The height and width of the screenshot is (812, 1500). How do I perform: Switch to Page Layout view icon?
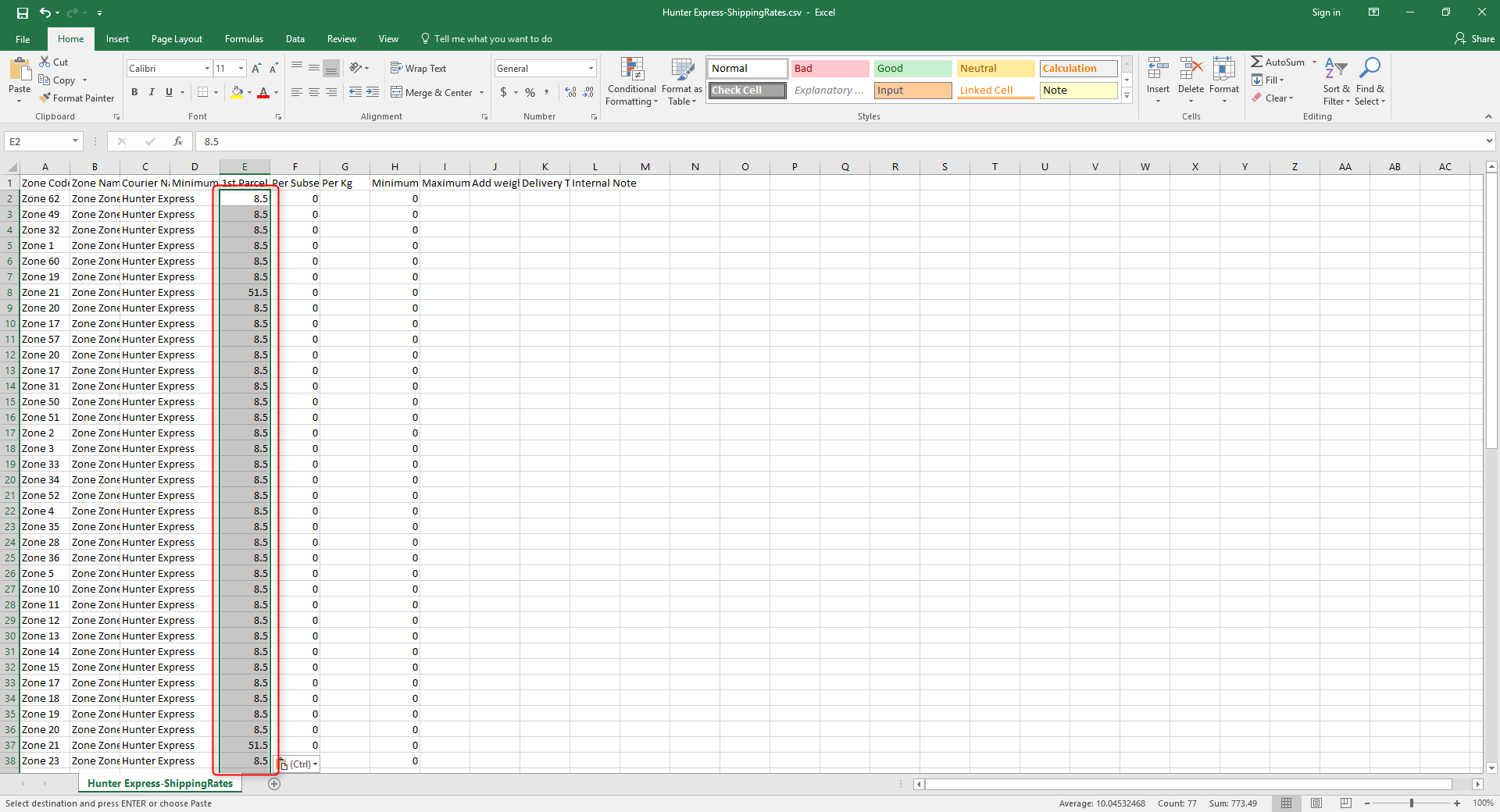[x=1316, y=803]
